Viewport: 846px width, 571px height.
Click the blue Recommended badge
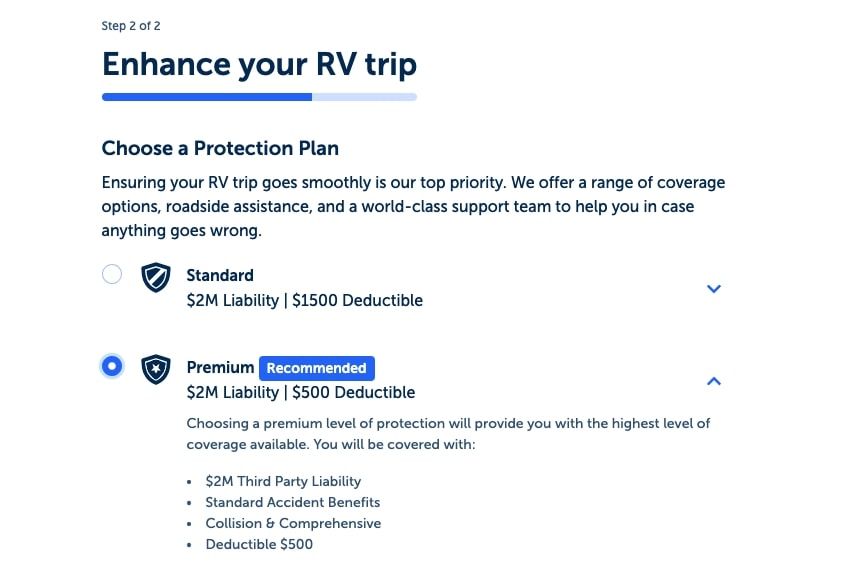[316, 368]
